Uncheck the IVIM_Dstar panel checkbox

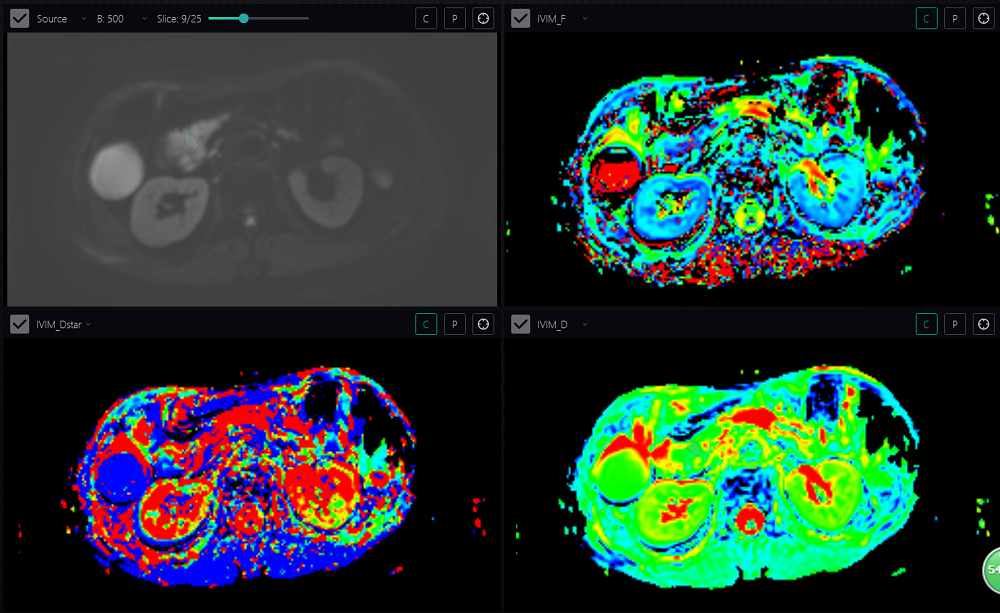coord(19,324)
